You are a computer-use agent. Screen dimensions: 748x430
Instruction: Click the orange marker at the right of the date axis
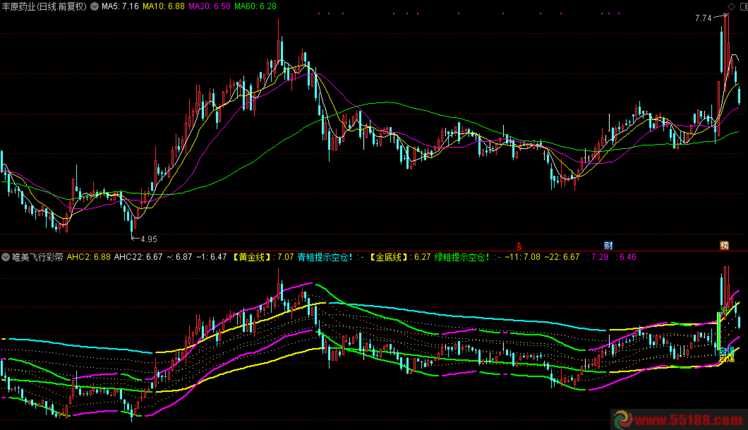725,246
